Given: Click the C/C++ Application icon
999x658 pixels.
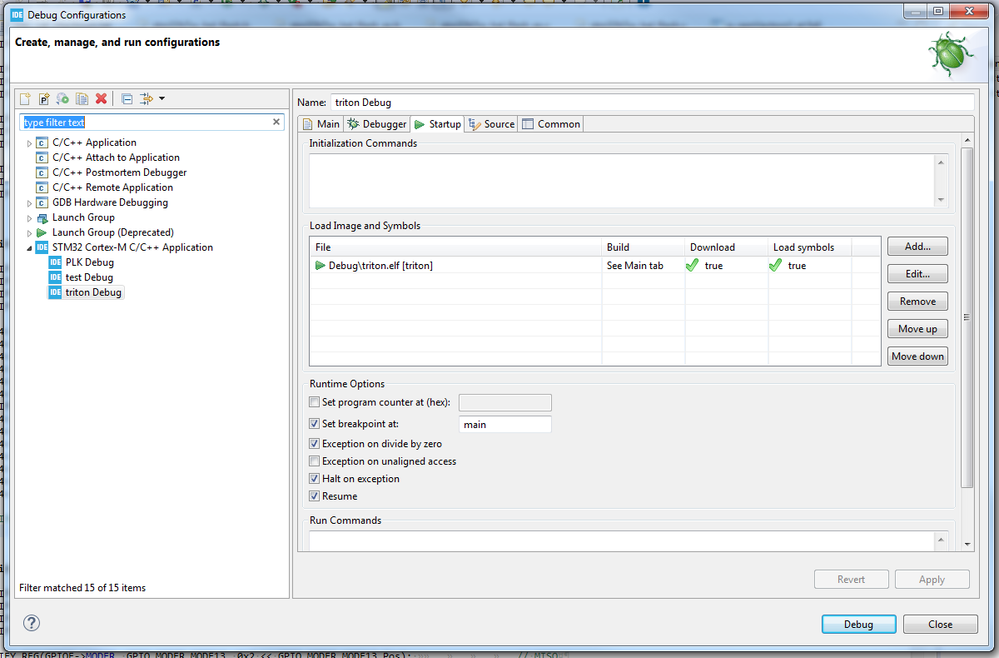Looking at the screenshot, I should pyautogui.click(x=41, y=143).
